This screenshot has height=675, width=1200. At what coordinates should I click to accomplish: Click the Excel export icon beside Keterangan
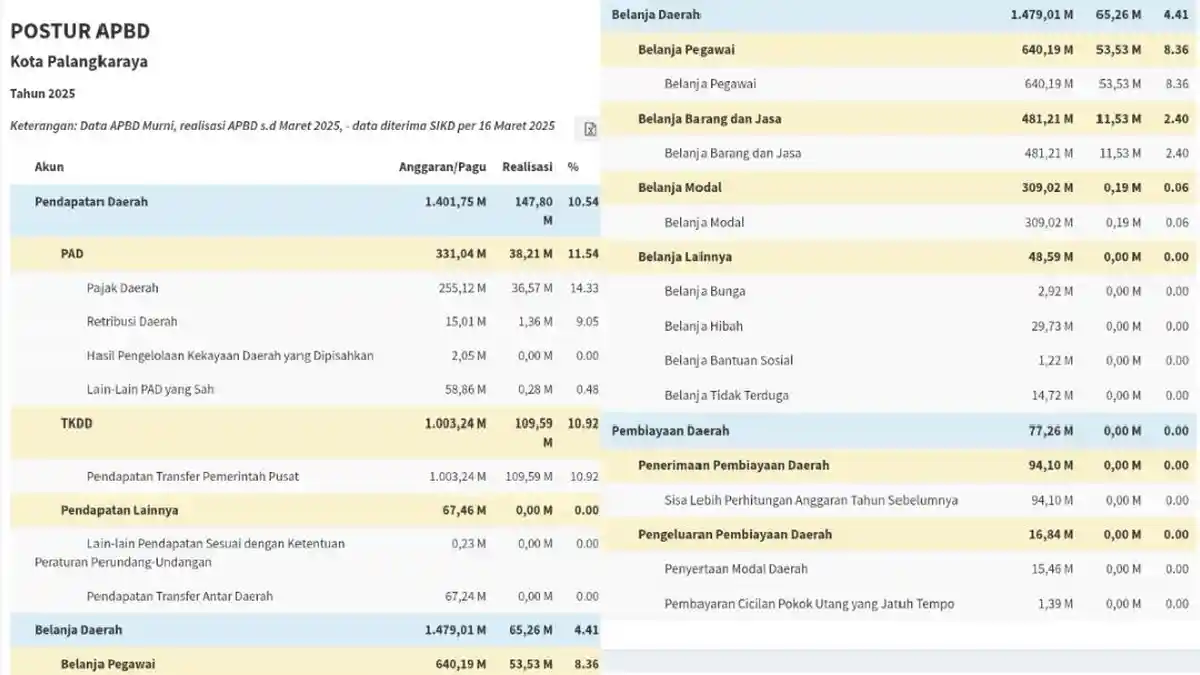tap(589, 129)
